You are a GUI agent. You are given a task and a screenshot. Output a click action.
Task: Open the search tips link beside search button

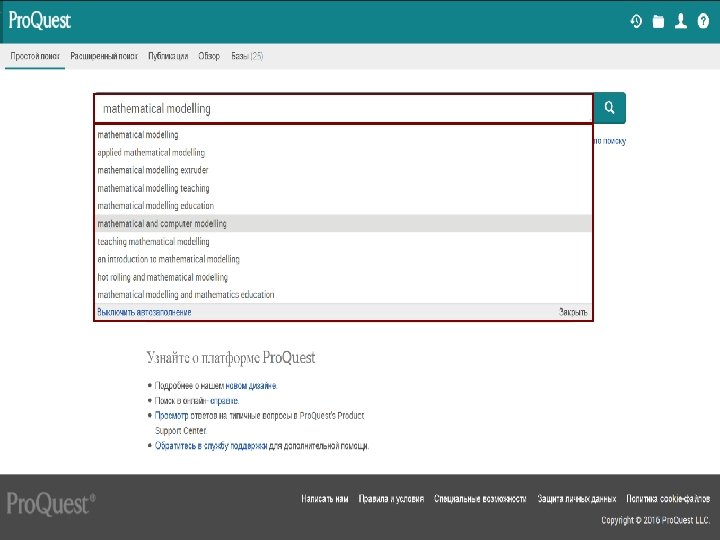(610, 141)
